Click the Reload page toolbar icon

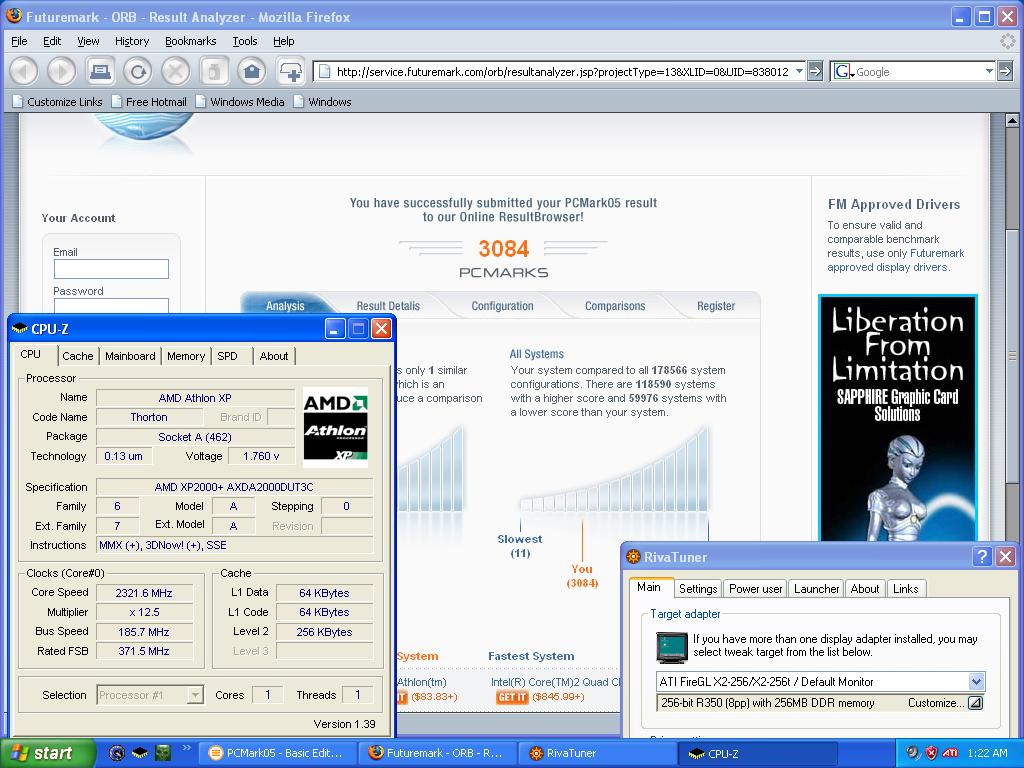(x=138, y=71)
